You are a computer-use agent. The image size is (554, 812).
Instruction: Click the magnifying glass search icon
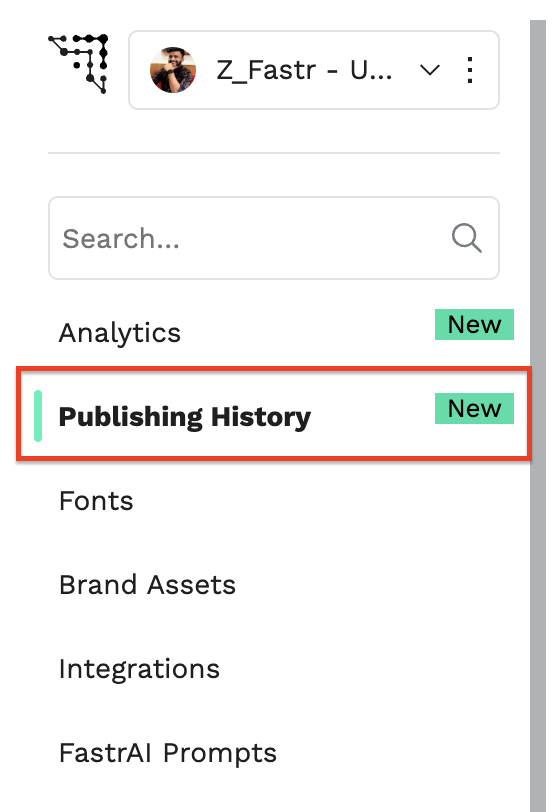[x=466, y=238]
